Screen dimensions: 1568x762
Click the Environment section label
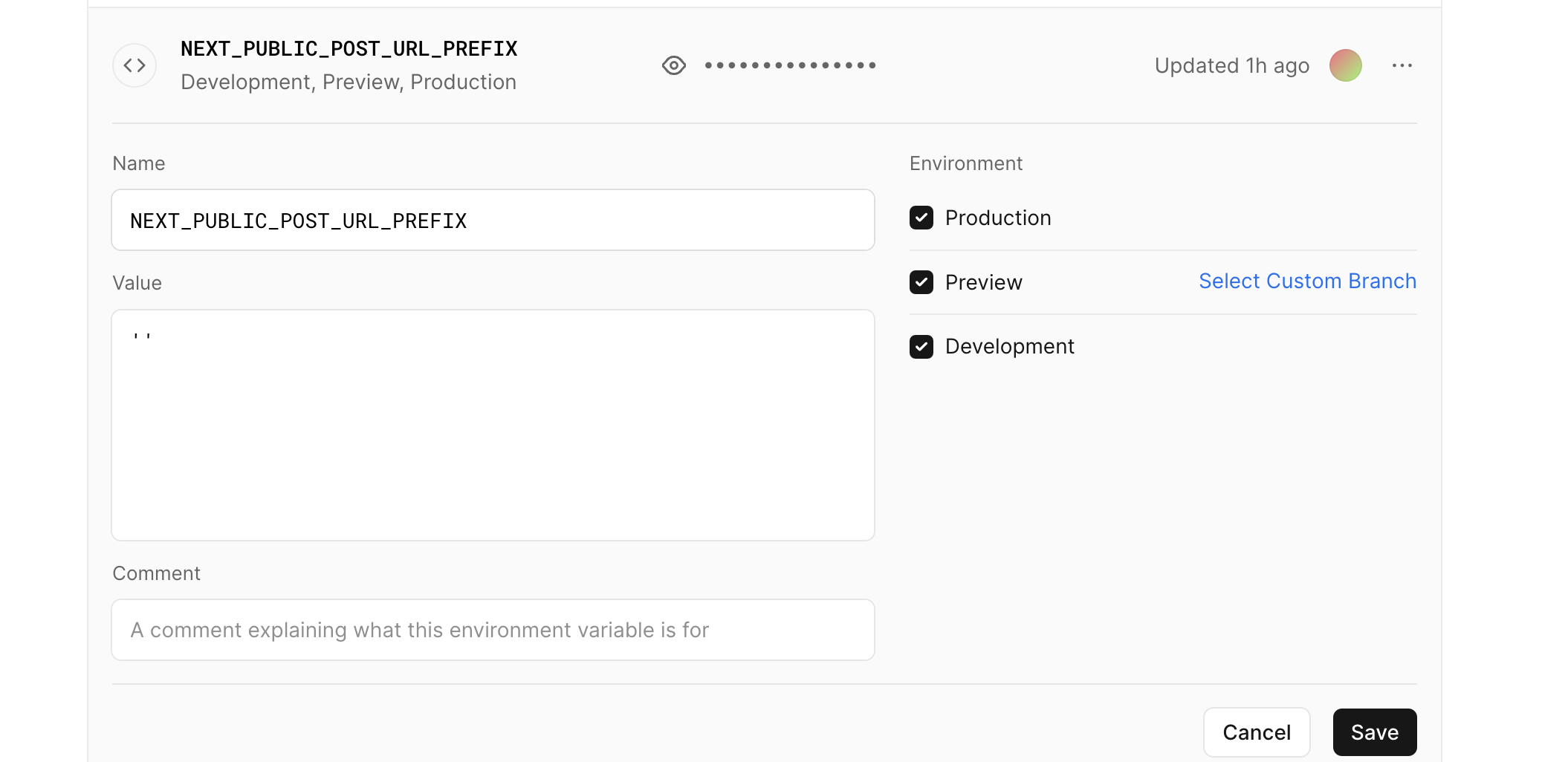click(x=965, y=163)
